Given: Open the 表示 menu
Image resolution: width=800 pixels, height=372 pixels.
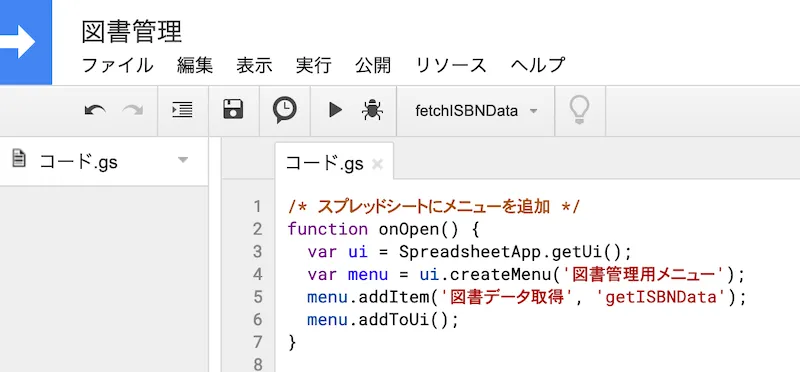Looking at the screenshot, I should [x=254, y=65].
